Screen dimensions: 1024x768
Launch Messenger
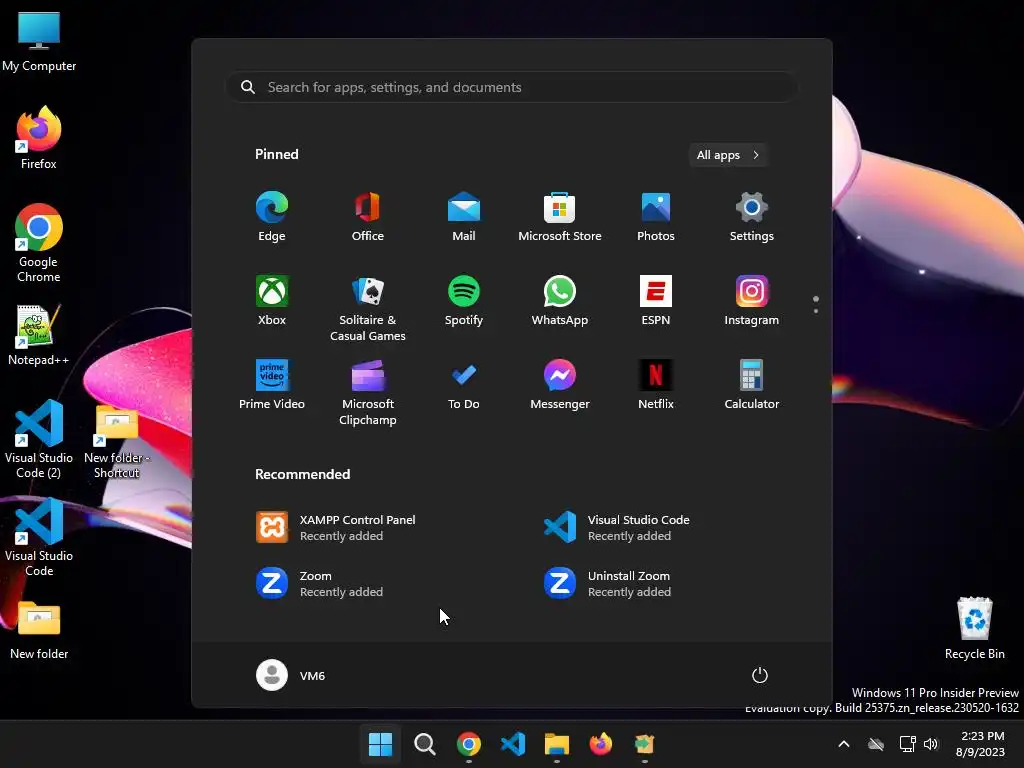pos(560,385)
